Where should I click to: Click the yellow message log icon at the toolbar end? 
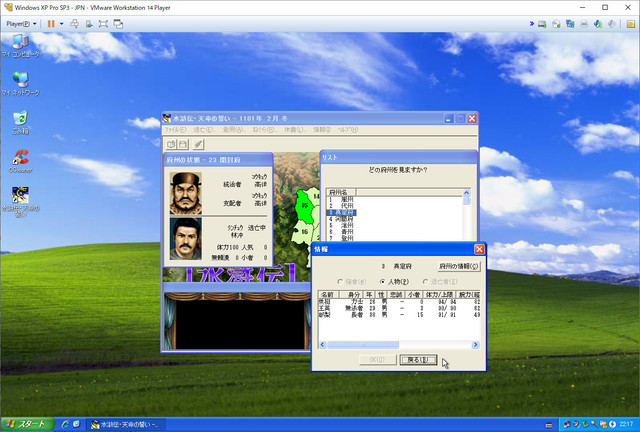631,24
